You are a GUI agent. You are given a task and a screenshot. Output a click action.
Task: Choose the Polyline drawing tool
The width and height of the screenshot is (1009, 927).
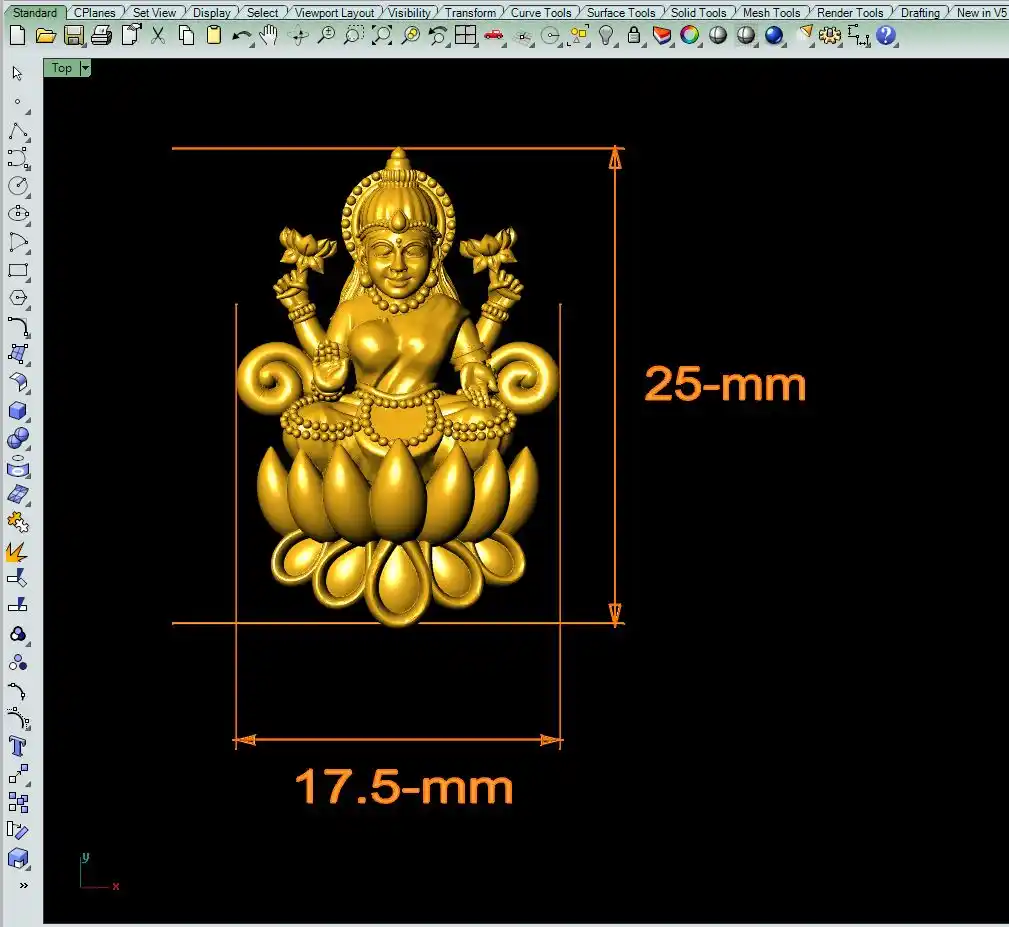(x=17, y=132)
